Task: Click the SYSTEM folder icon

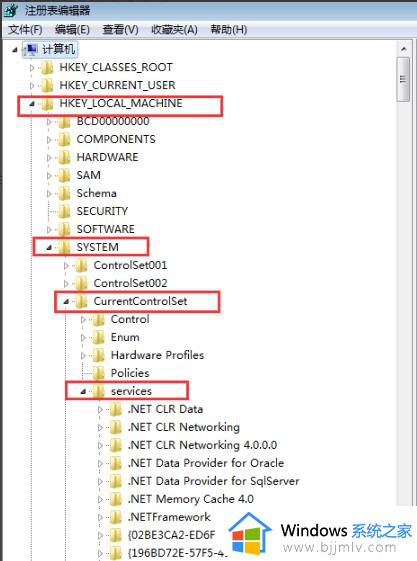Action: [64, 247]
